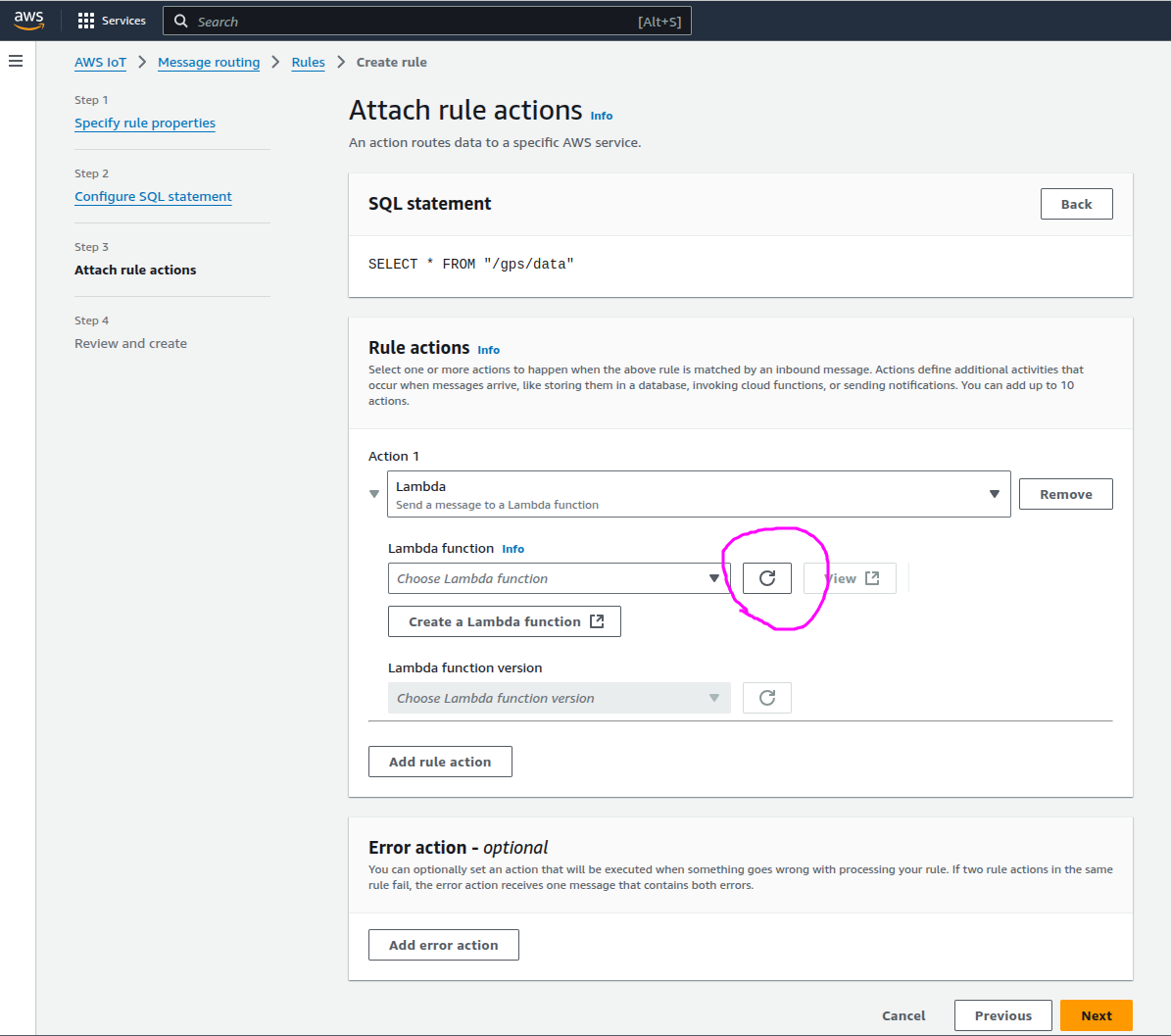This screenshot has height=1036, width=1171.
Task: Expand the Choose Lambda function version dropdown
Action: click(559, 698)
